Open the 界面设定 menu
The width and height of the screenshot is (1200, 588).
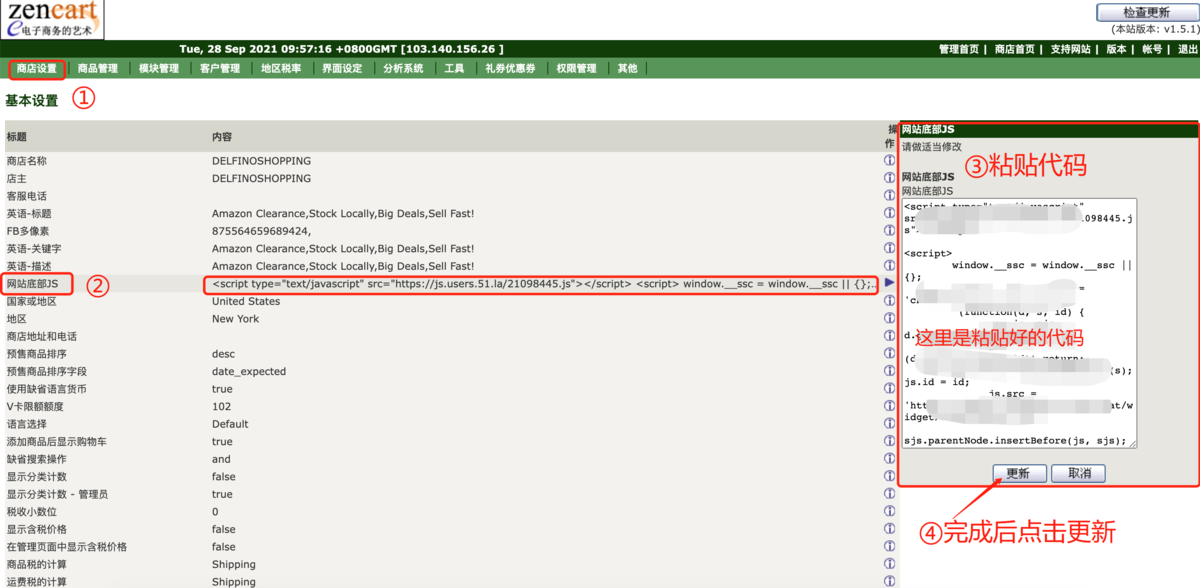342,69
